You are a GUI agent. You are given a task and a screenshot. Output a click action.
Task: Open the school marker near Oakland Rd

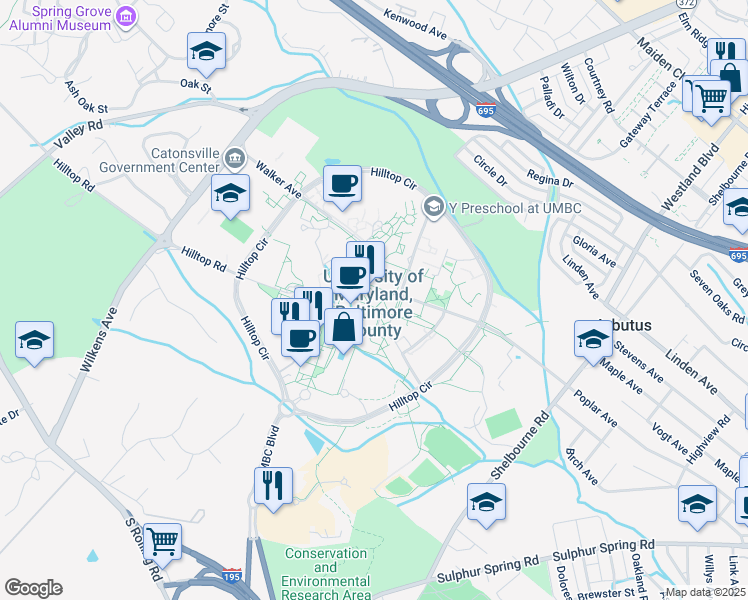697,507
